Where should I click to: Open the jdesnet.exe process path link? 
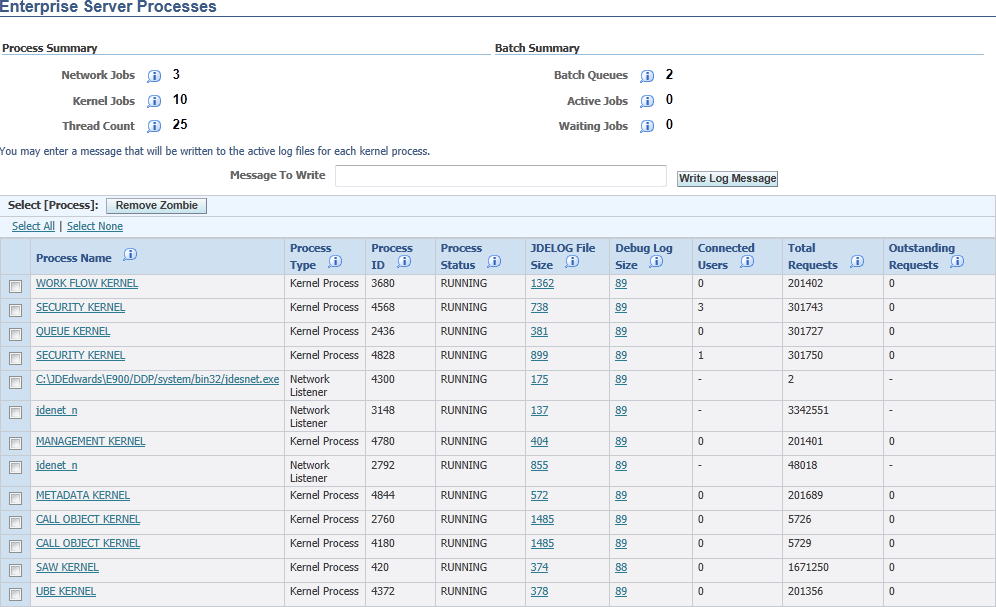(157, 379)
